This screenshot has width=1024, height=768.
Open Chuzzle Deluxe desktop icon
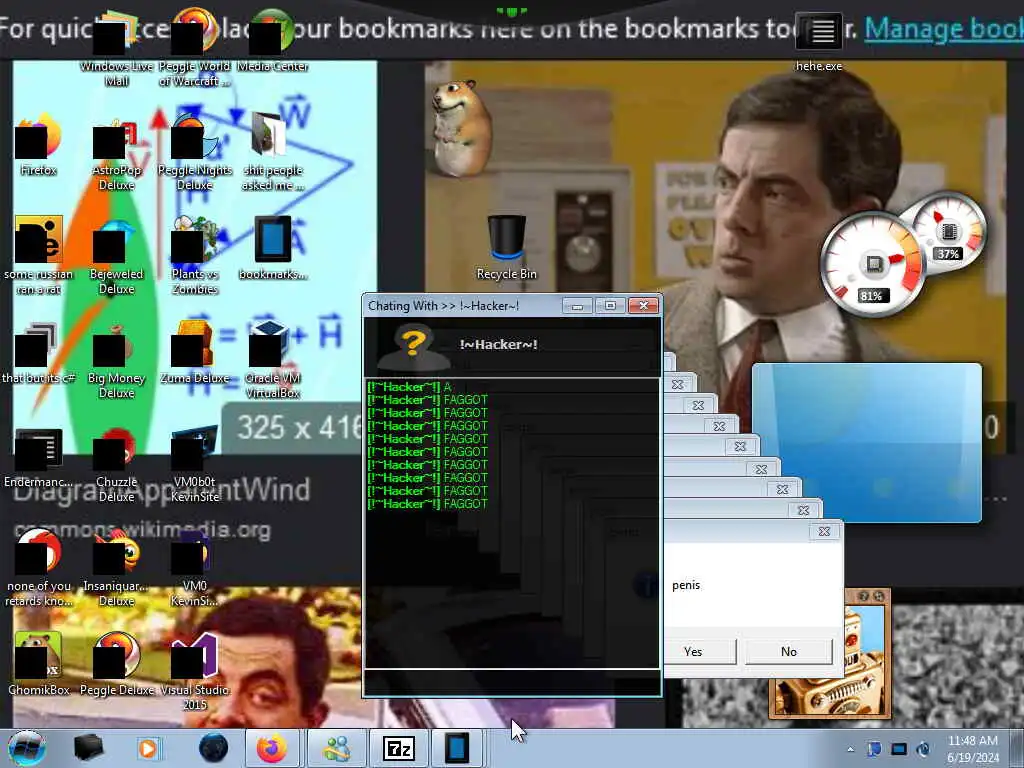click(116, 465)
